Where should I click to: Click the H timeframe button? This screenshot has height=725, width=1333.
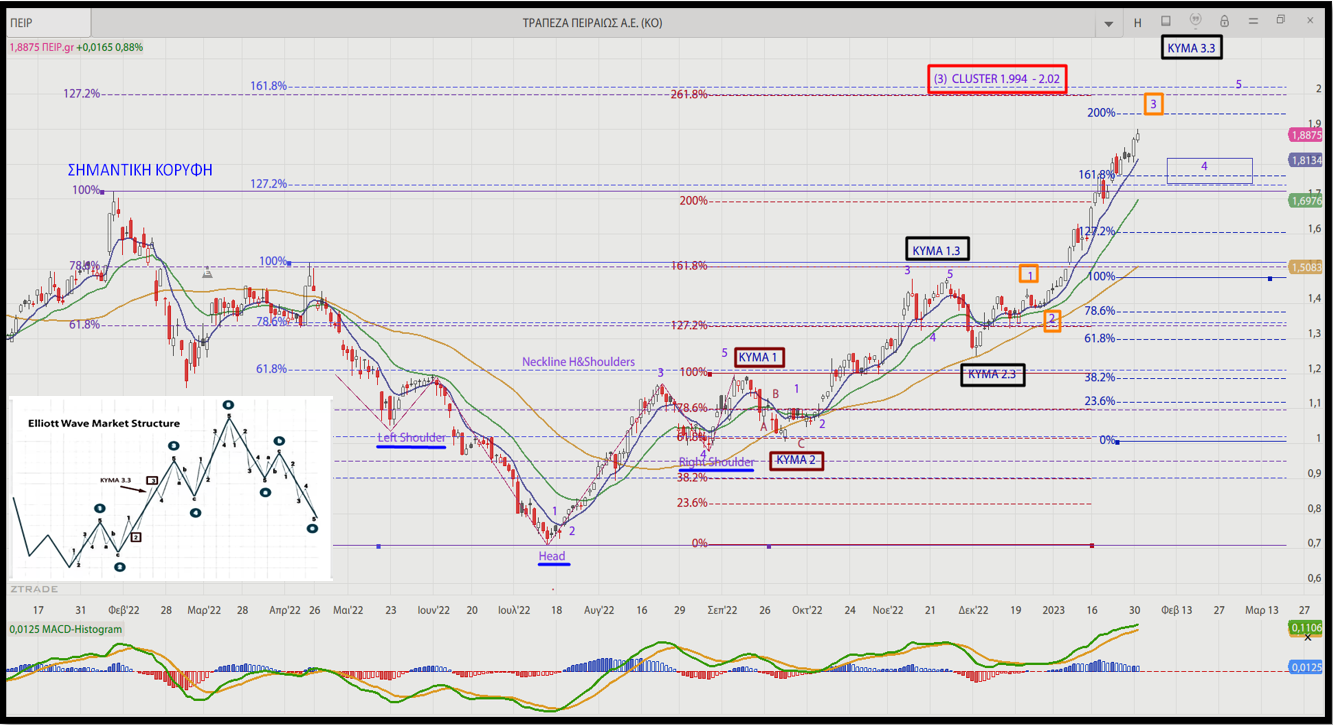(x=1138, y=22)
